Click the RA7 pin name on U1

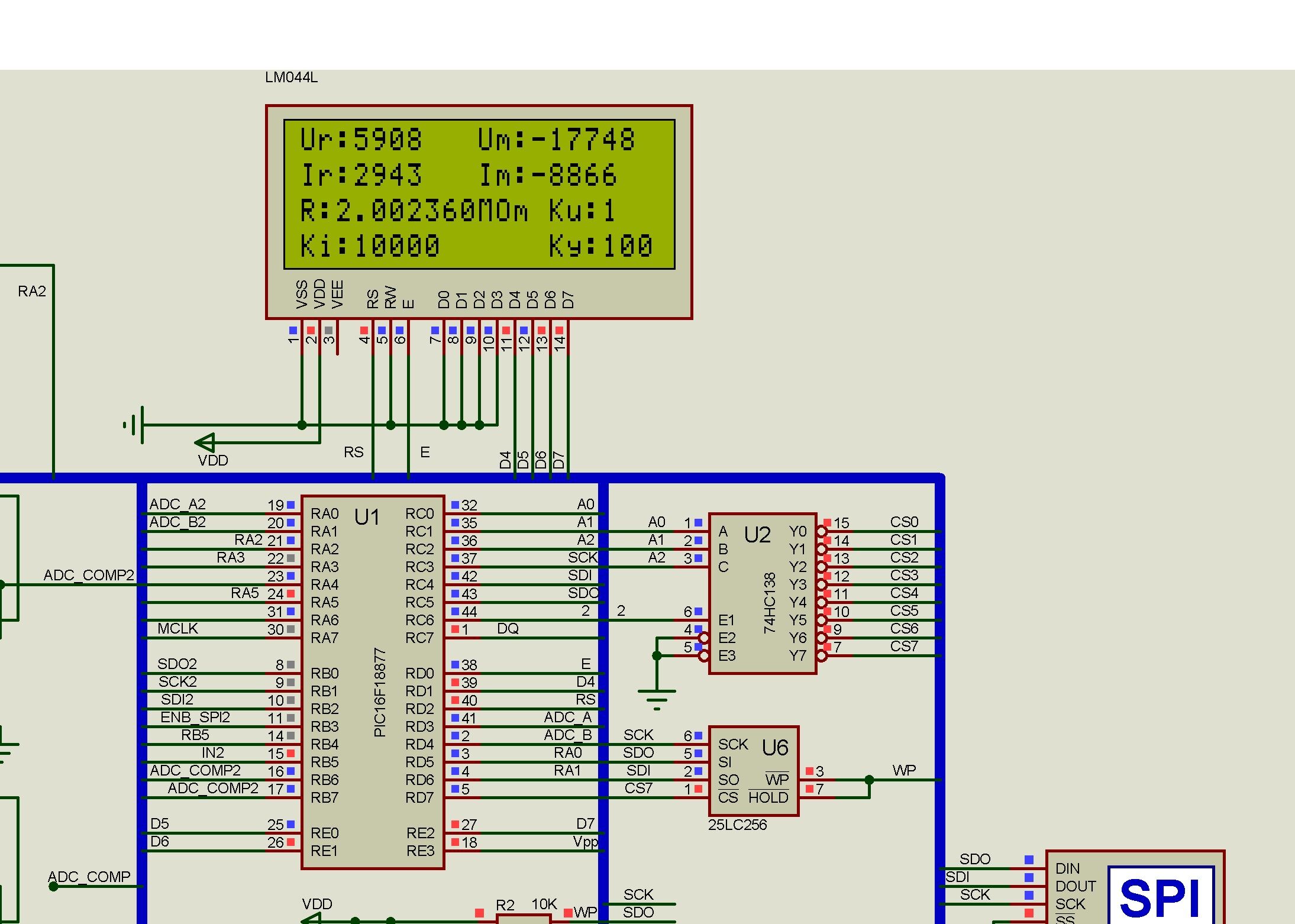[324, 638]
